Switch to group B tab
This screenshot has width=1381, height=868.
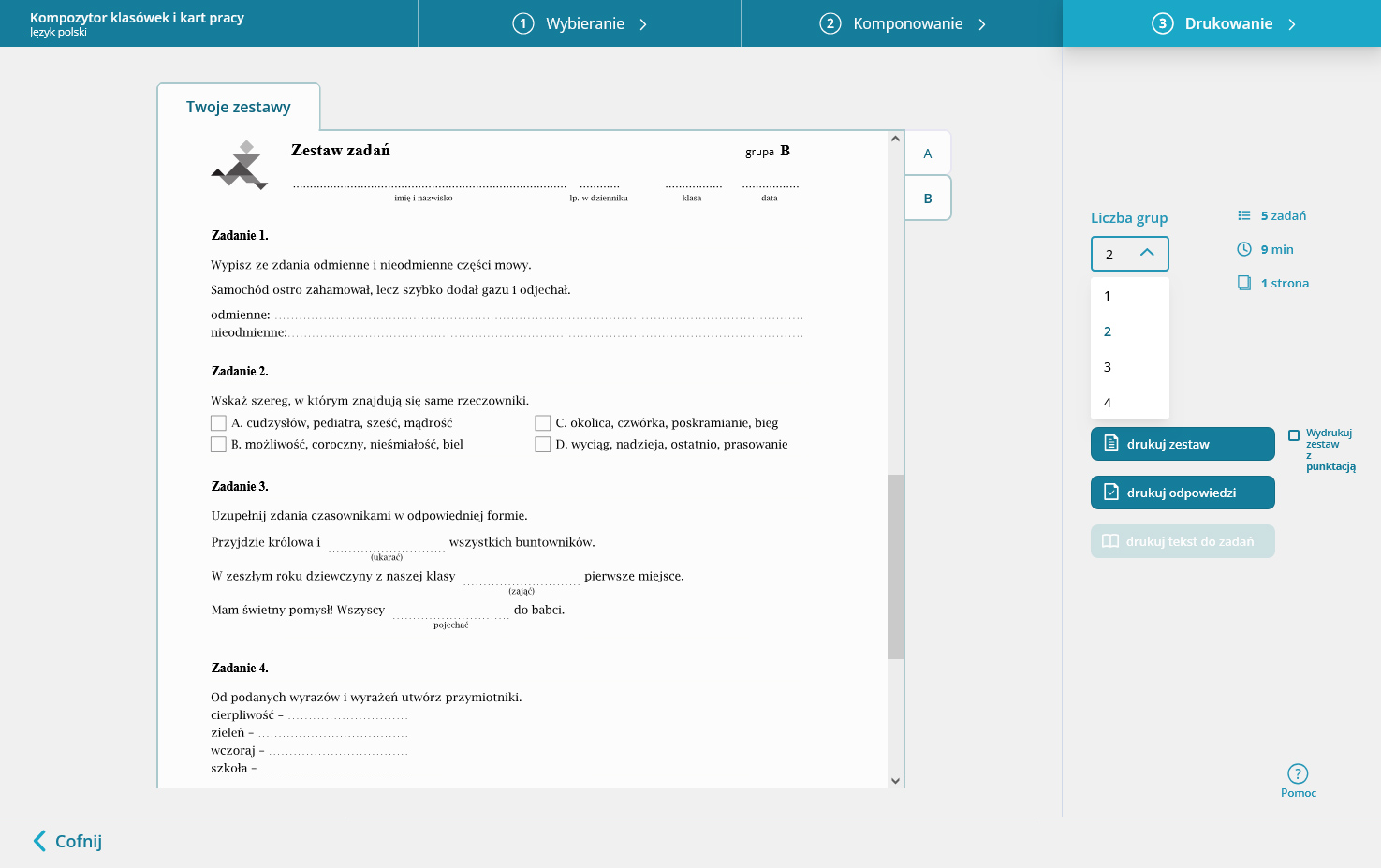[928, 199]
